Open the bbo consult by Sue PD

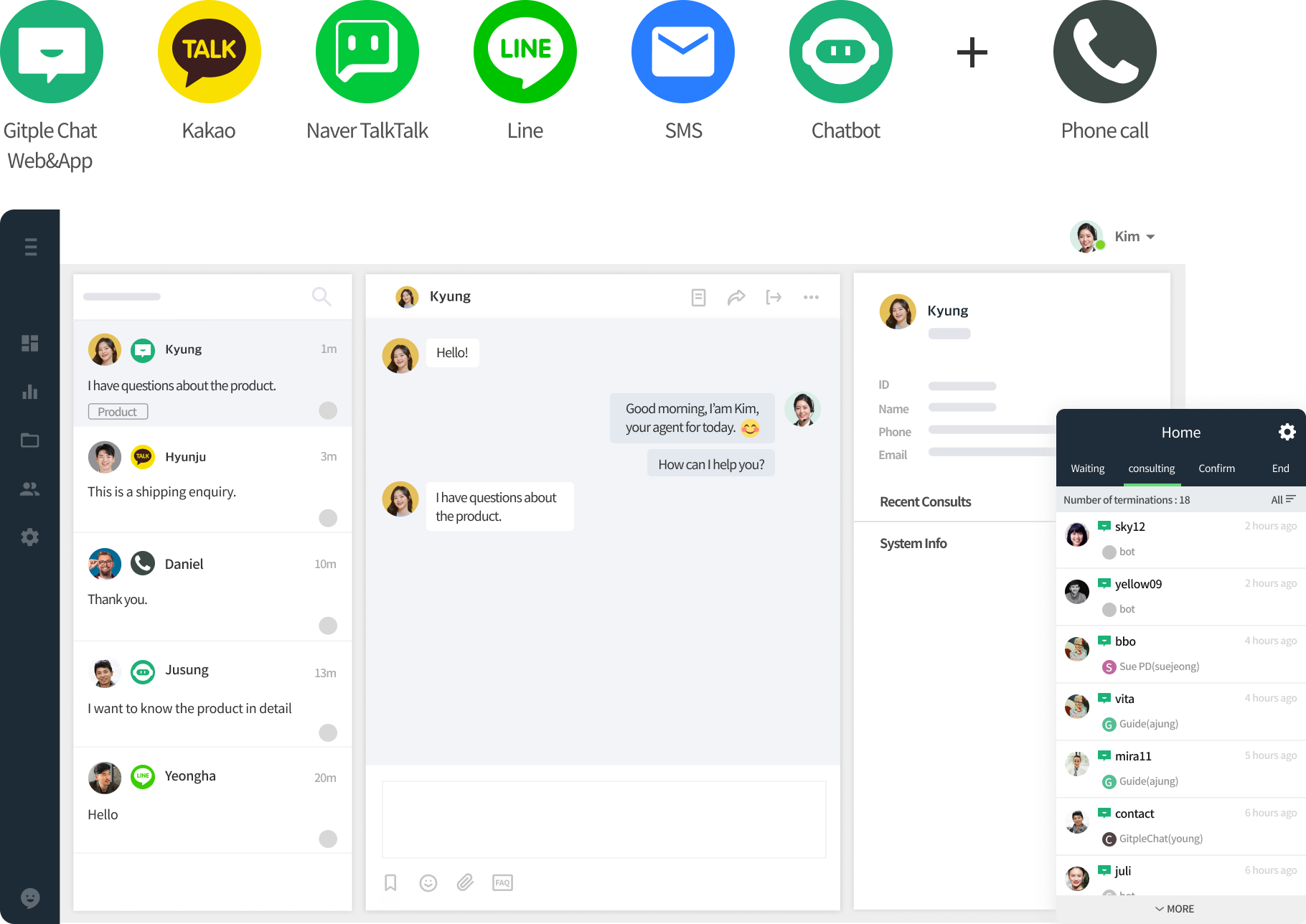coord(1181,654)
